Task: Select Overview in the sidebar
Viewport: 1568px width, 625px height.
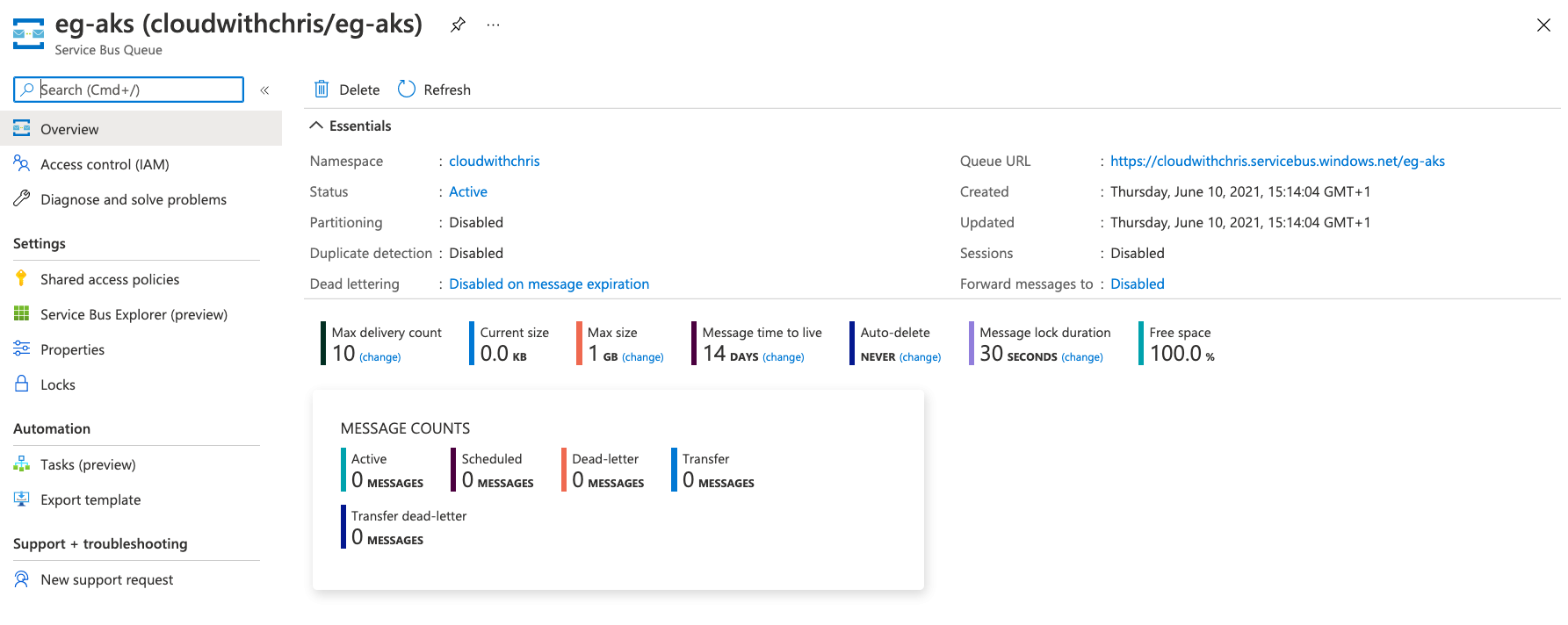Action: 141,129
